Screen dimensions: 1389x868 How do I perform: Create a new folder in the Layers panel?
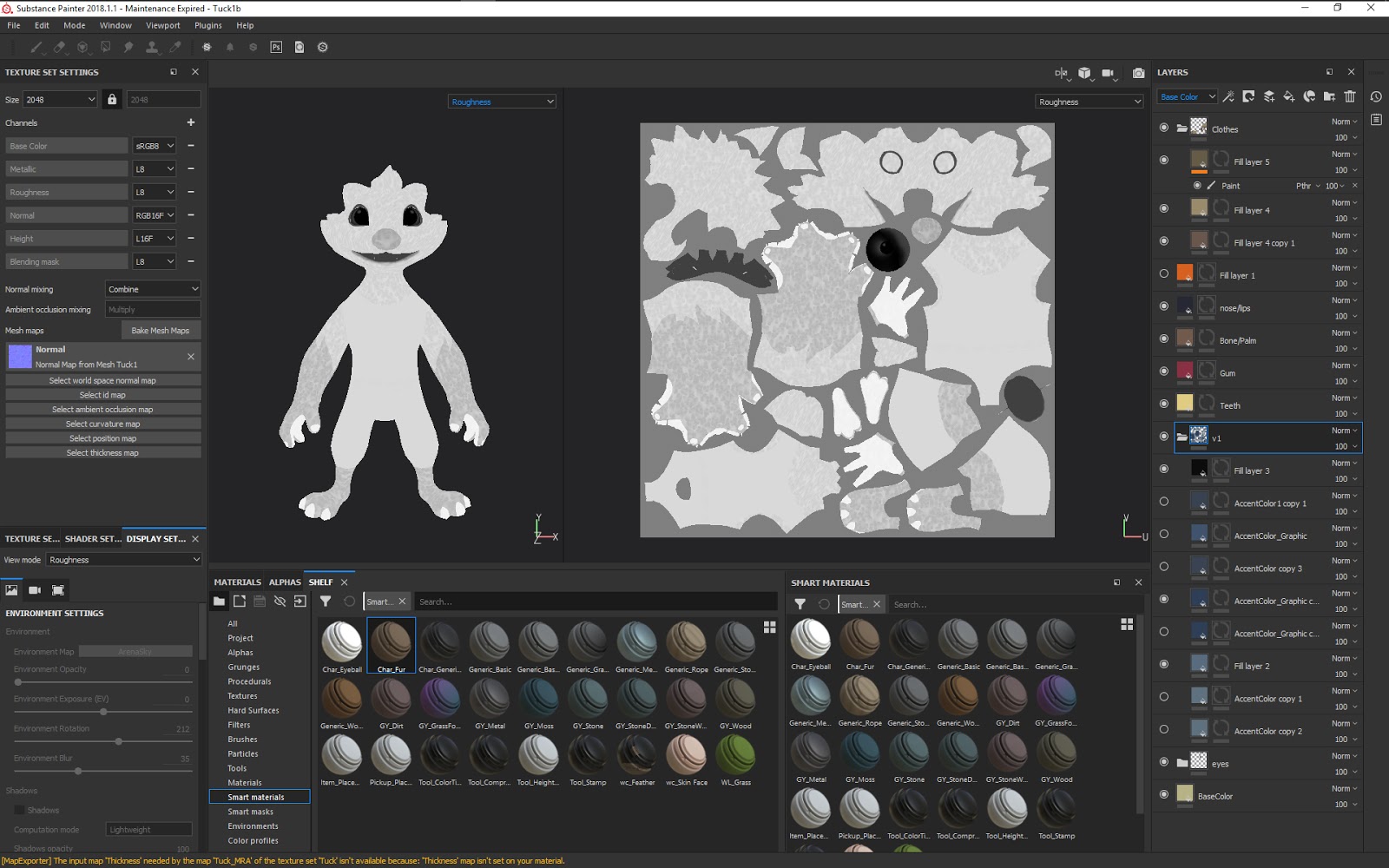[1329, 97]
